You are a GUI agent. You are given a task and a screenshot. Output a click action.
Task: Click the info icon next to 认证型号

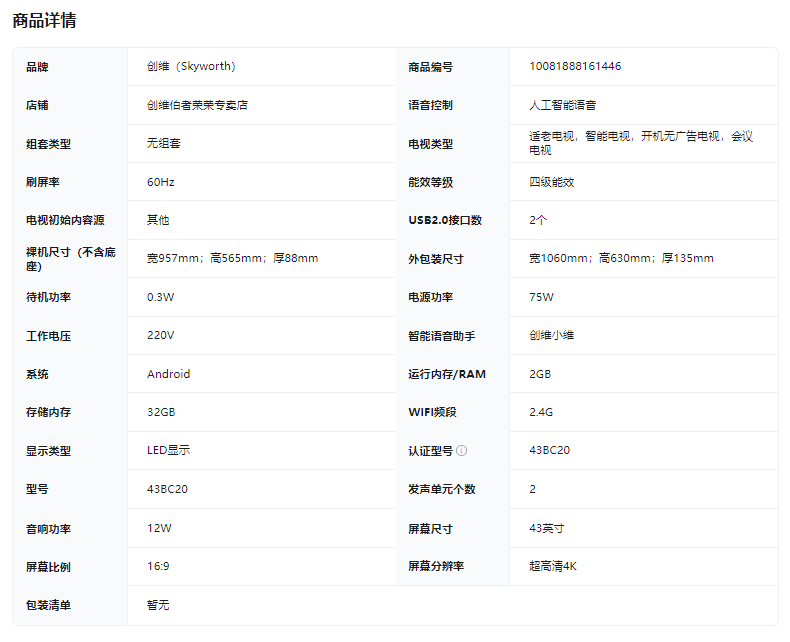click(x=462, y=451)
